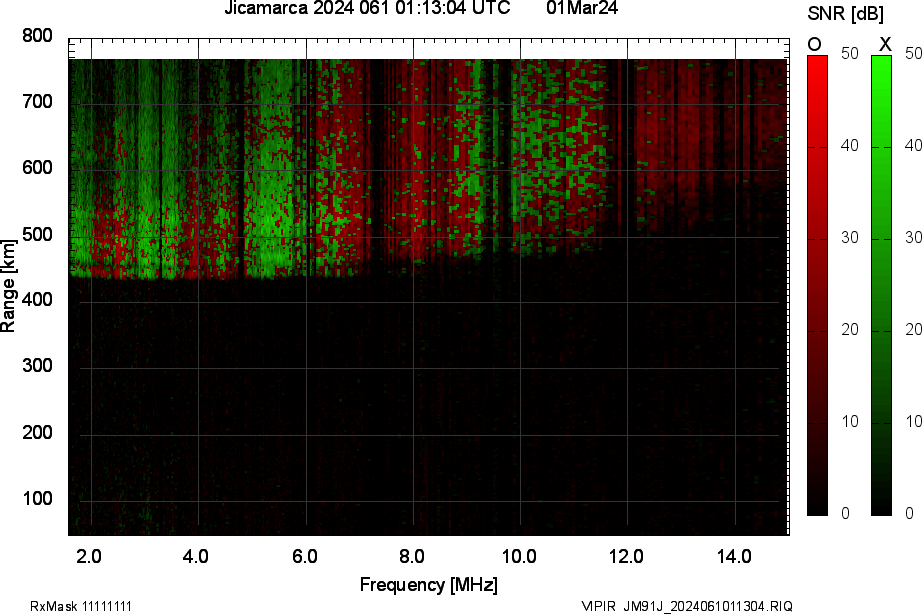This screenshot has height=614, width=922.
Task: Click the VIPIR JM91J .RIQ filename label
Action: click(x=687, y=606)
